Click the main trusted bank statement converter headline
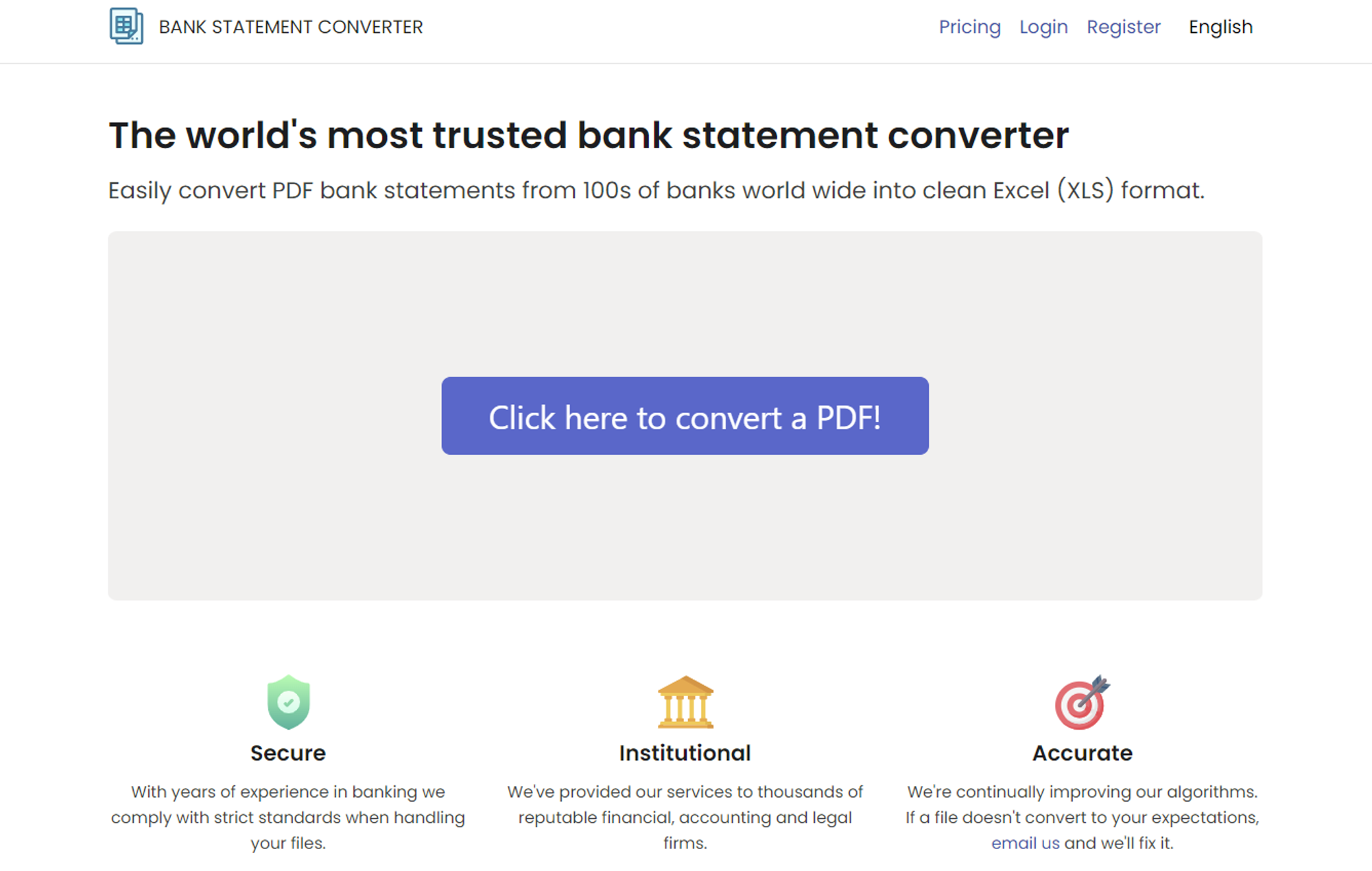The height and width of the screenshot is (871, 1372). point(589,135)
